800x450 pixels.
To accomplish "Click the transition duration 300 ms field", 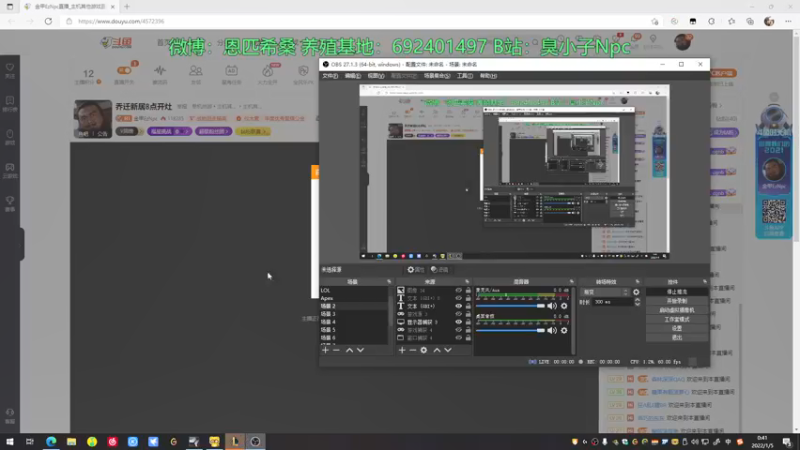I will (612, 302).
